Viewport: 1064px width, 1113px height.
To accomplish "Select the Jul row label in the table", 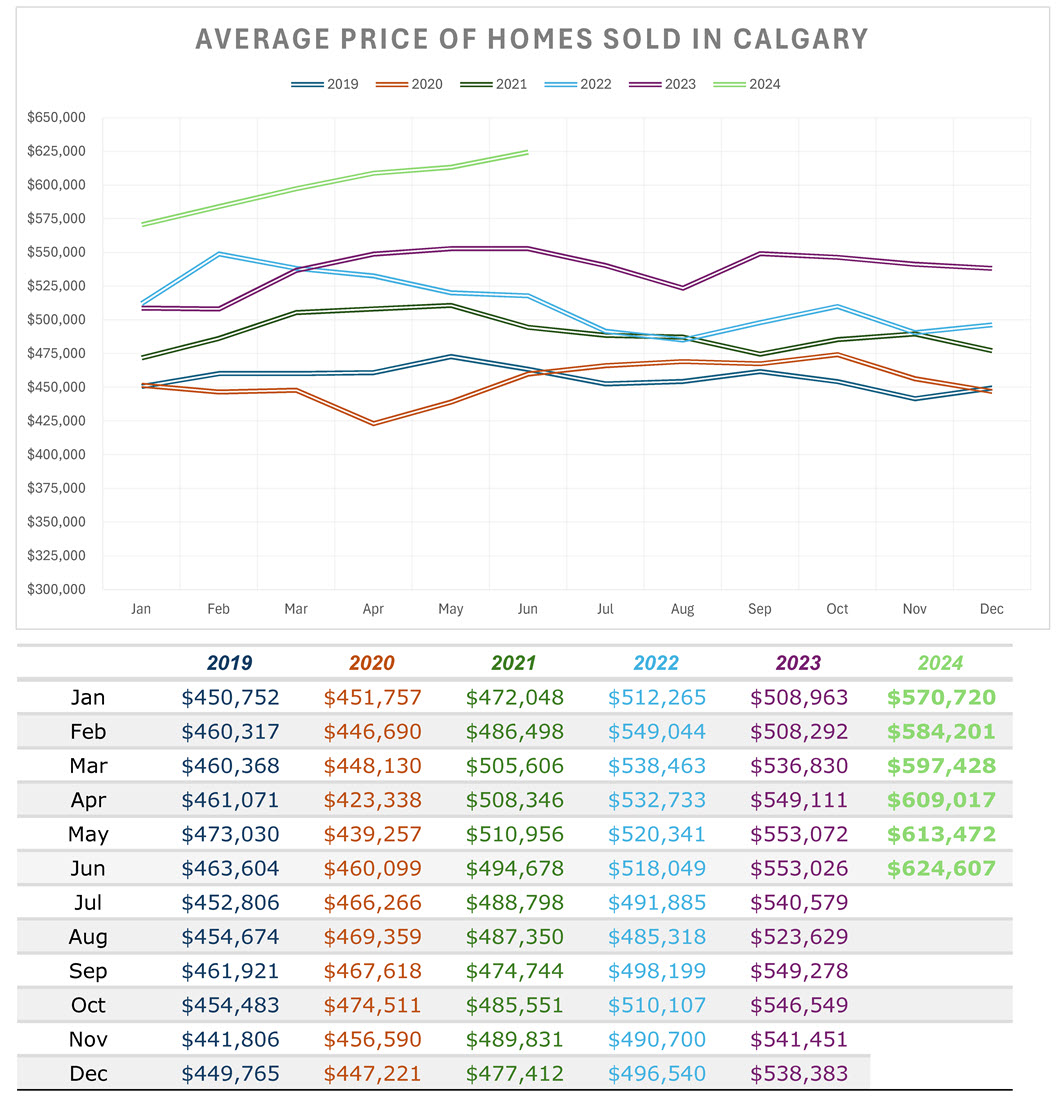I will (88, 903).
